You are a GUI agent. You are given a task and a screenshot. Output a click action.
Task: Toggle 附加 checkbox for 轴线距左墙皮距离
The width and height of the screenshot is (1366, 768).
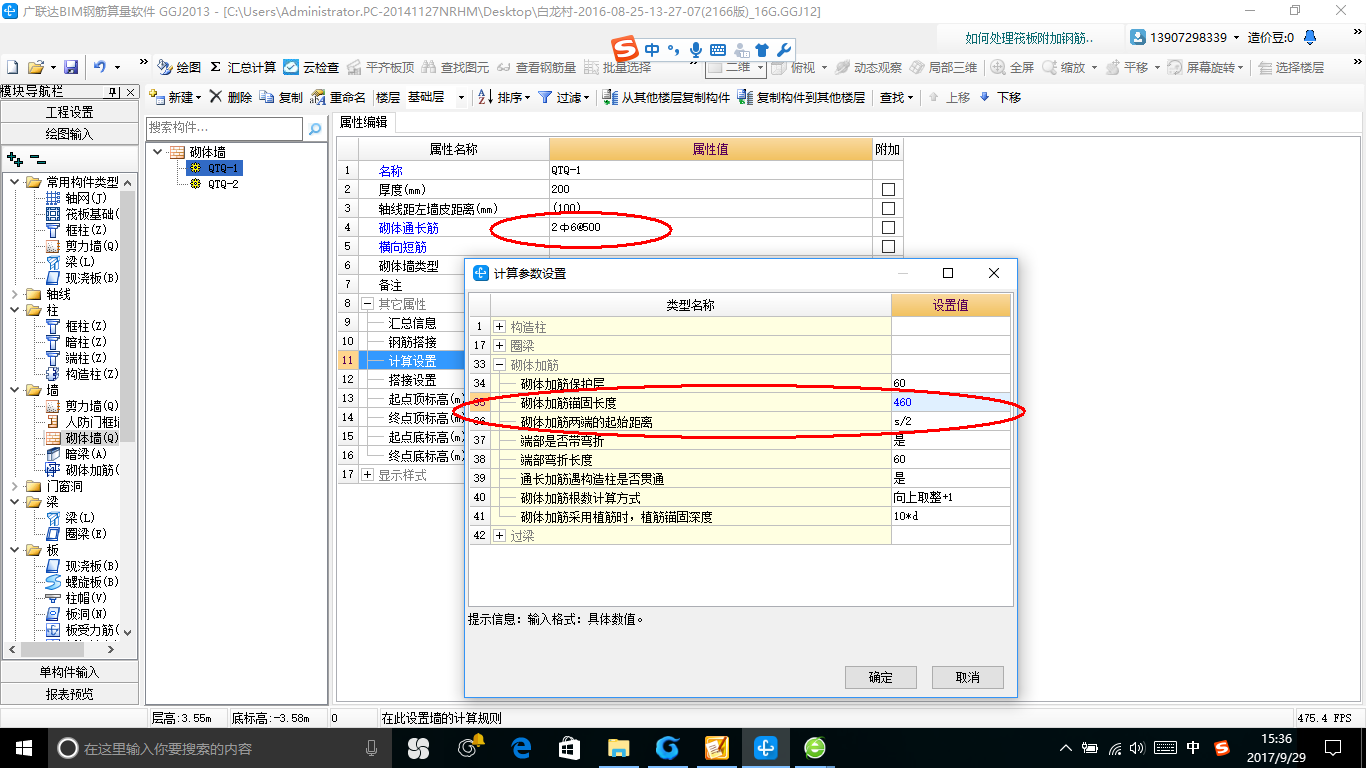coord(888,208)
